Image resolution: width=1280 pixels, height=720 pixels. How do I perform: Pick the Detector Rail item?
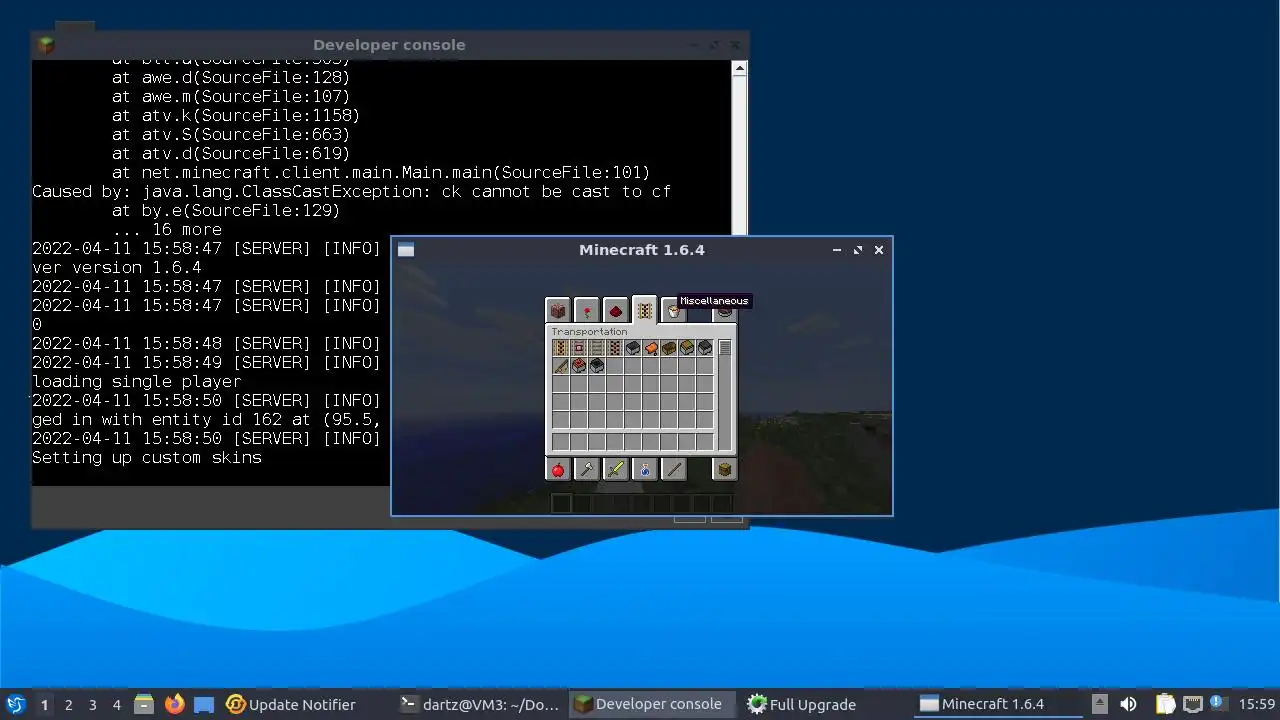tap(579, 348)
